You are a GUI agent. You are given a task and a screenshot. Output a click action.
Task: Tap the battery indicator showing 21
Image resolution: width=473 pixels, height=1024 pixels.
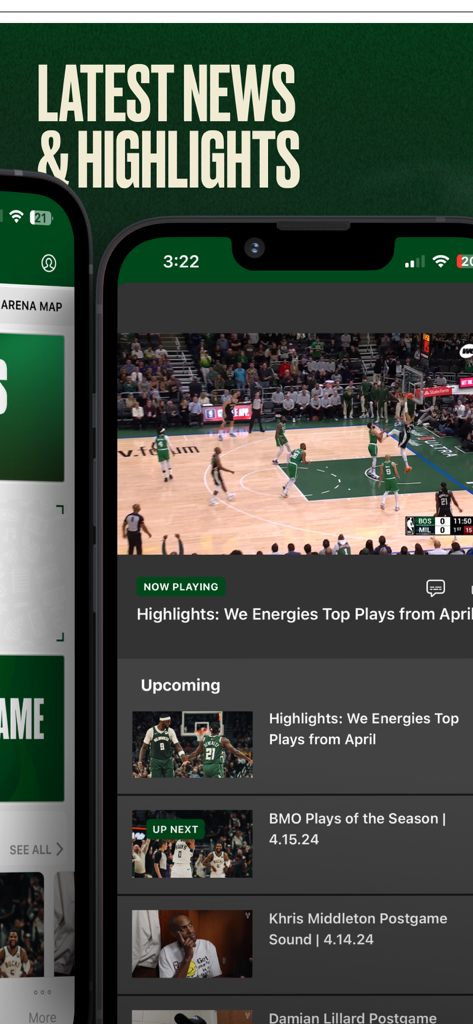[x=41, y=218]
